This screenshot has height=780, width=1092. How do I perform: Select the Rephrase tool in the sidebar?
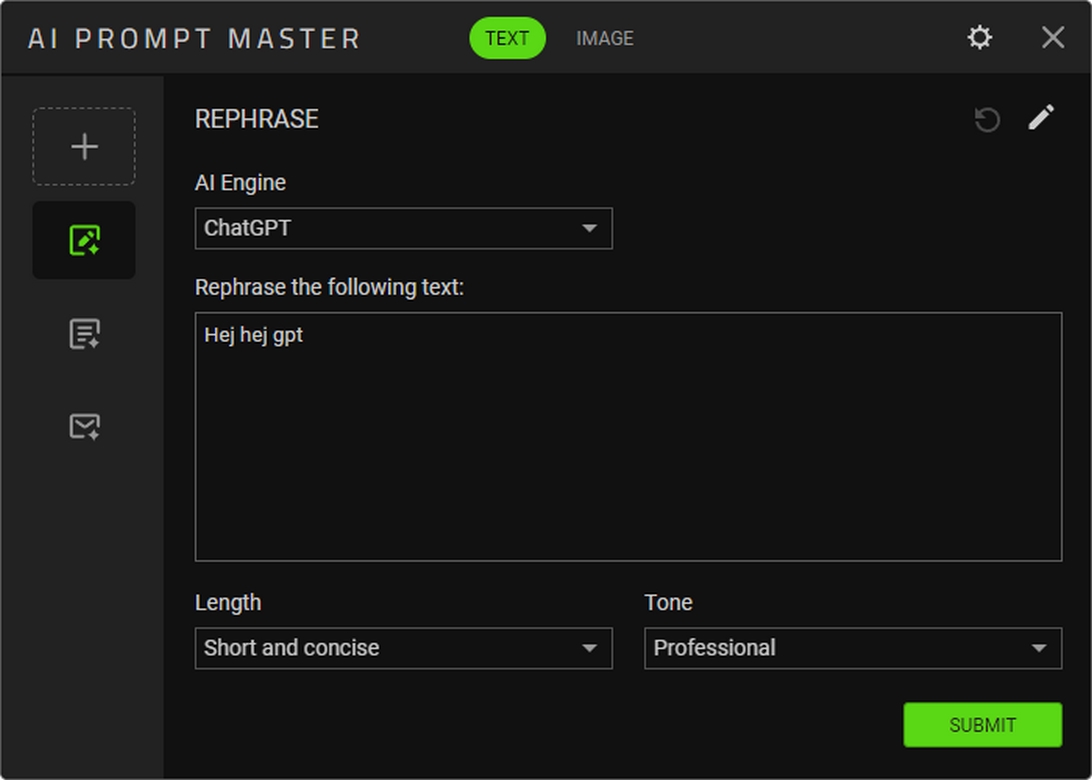(84, 240)
